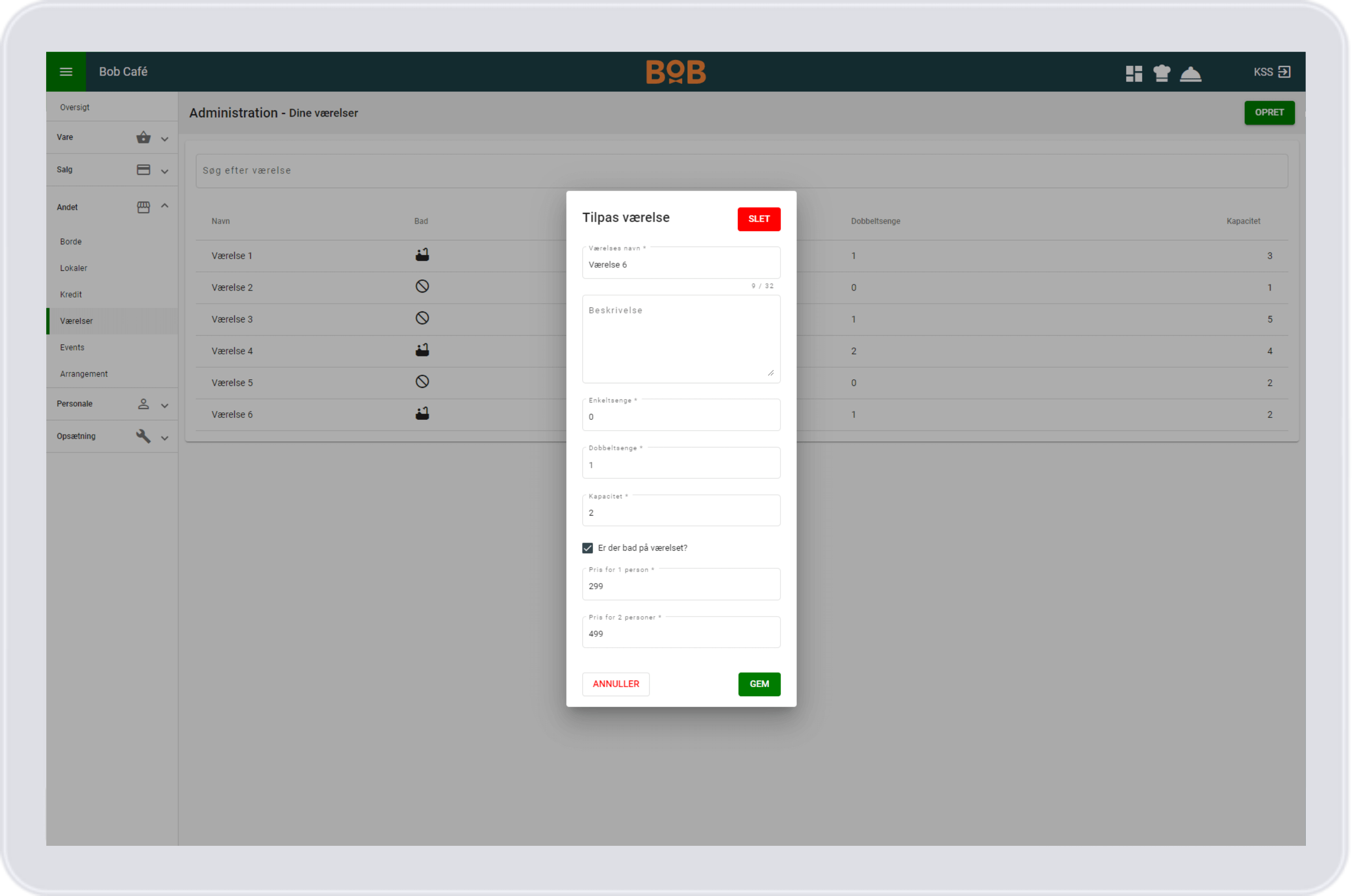This screenshot has height=896, width=1352.
Task: Select the 'Værelse 5' row name
Action: (232, 383)
